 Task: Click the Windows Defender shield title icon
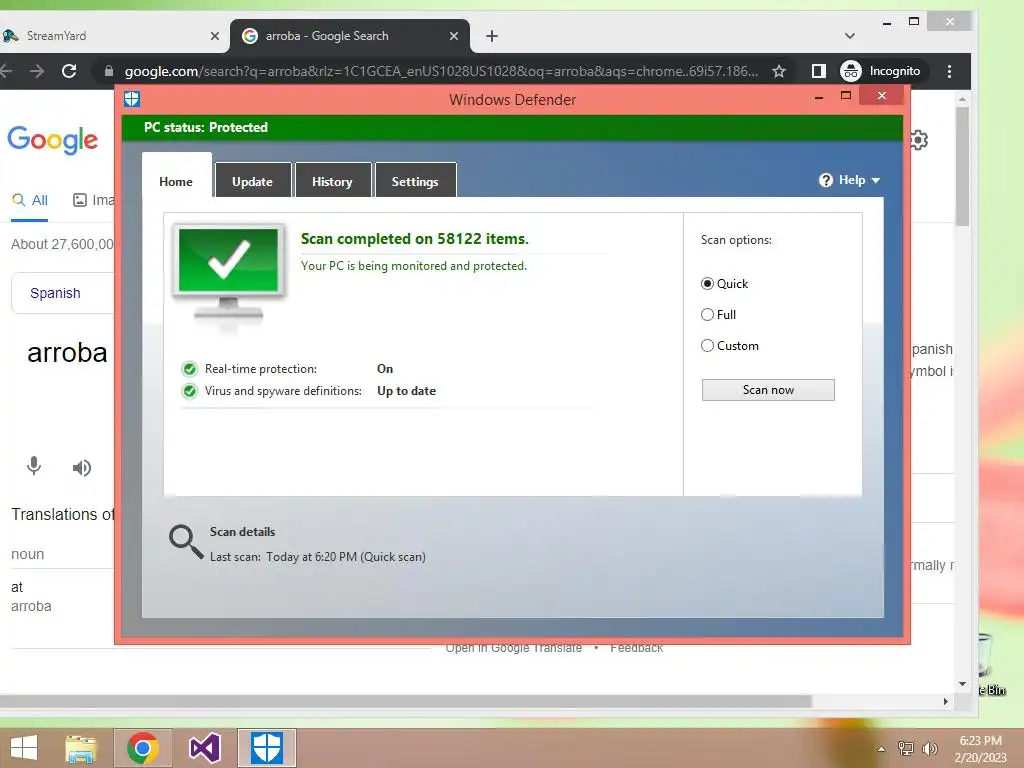click(132, 99)
